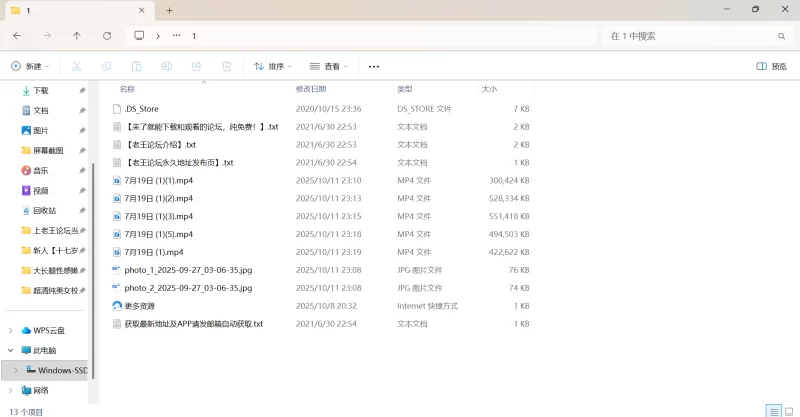
Task: Click the Rename icon in toolbar
Action: pyautogui.click(x=167, y=66)
